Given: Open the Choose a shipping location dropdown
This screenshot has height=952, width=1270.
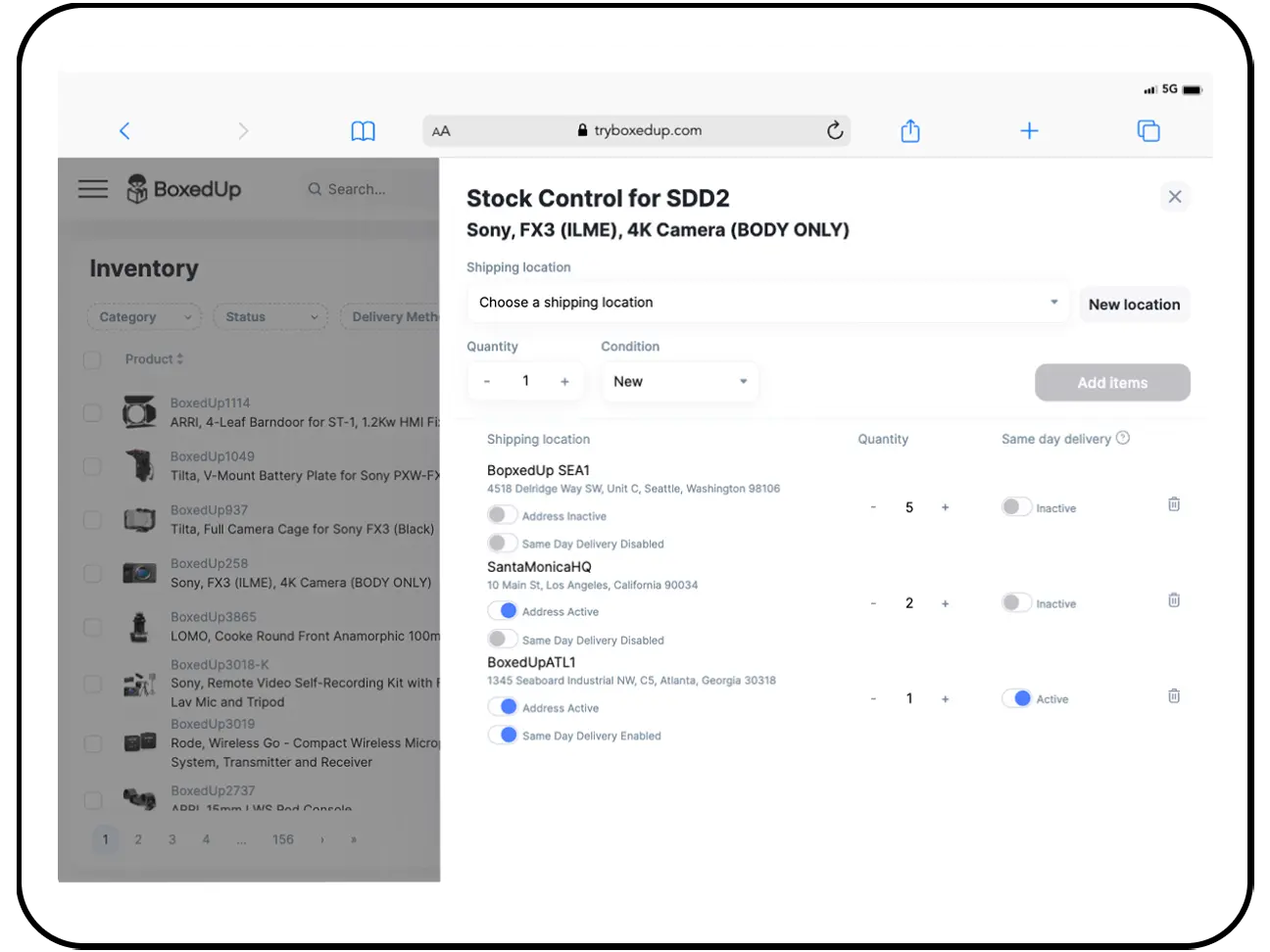Looking at the screenshot, I should point(767,303).
